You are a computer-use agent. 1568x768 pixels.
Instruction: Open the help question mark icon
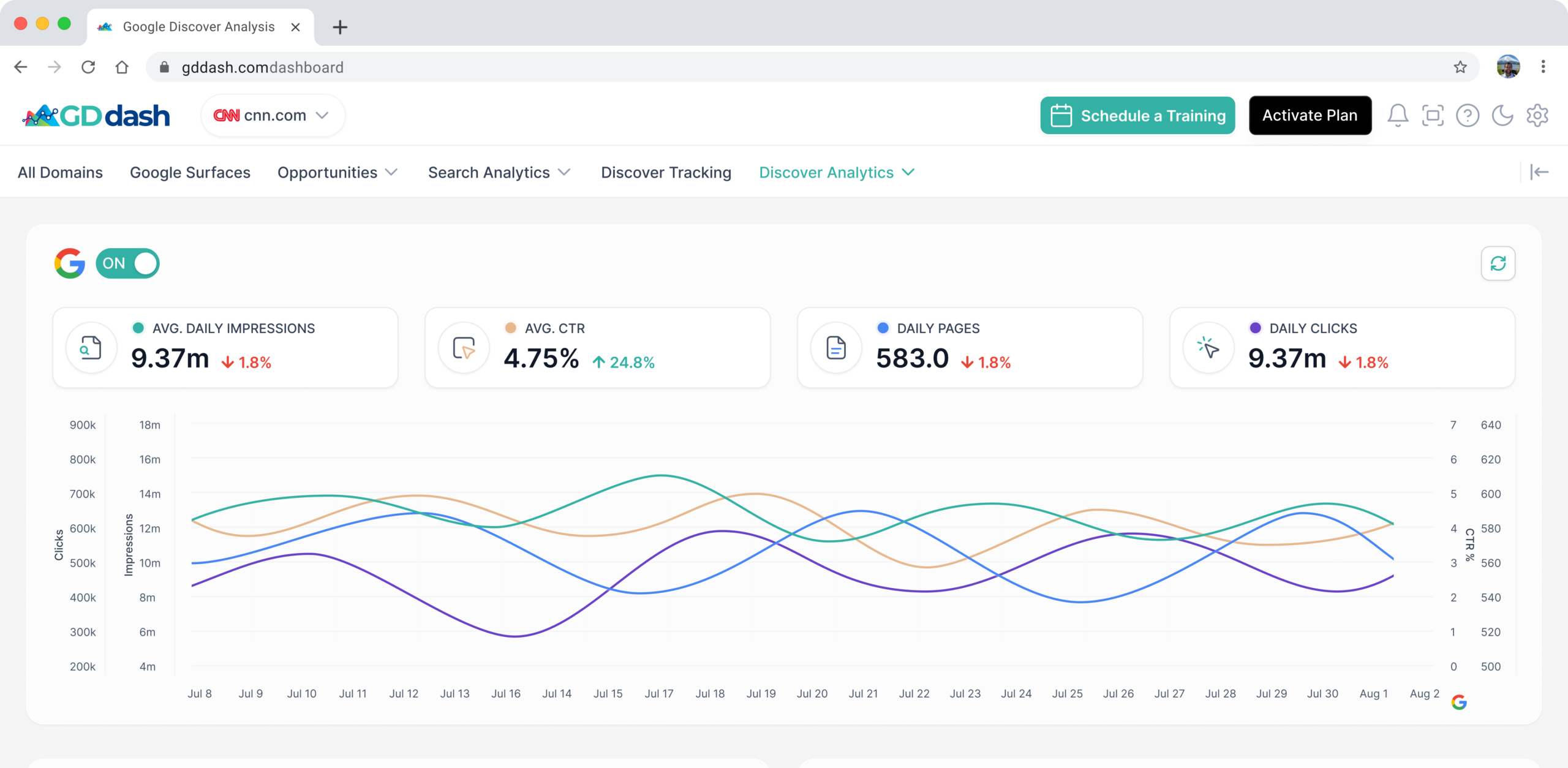tap(1468, 115)
